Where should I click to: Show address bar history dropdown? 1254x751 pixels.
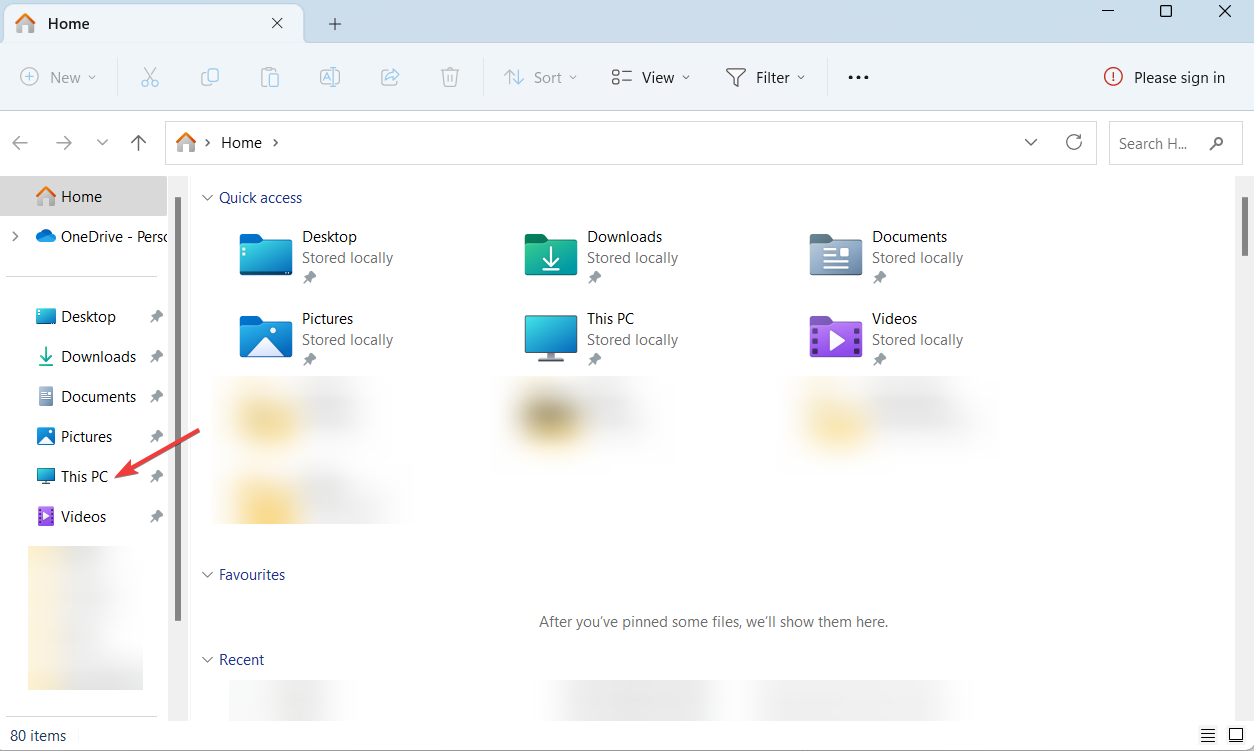tap(1031, 142)
